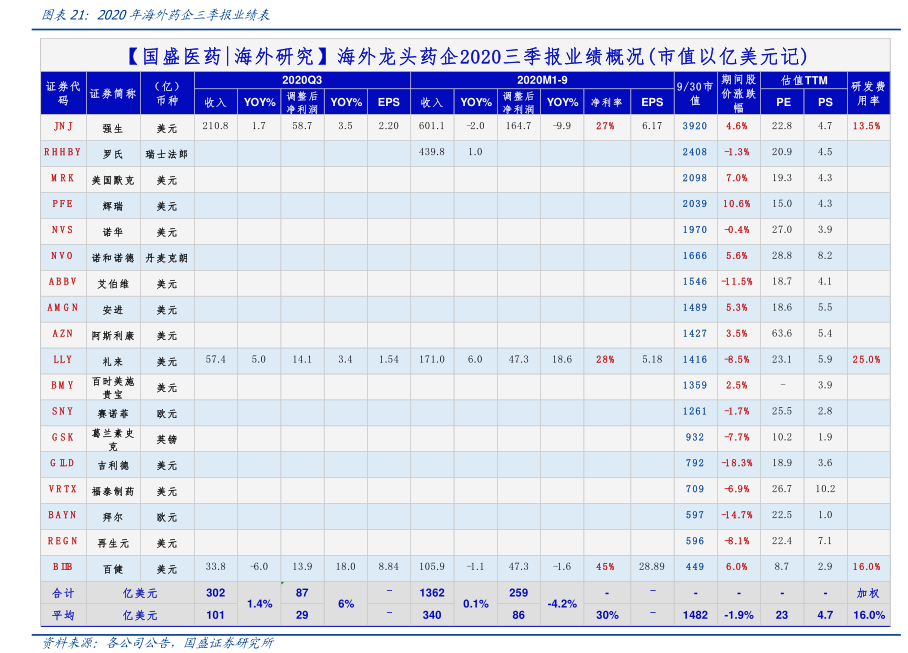Select the GILD ticker cell
Viewport: 908px width, 653px height.
click(63, 463)
